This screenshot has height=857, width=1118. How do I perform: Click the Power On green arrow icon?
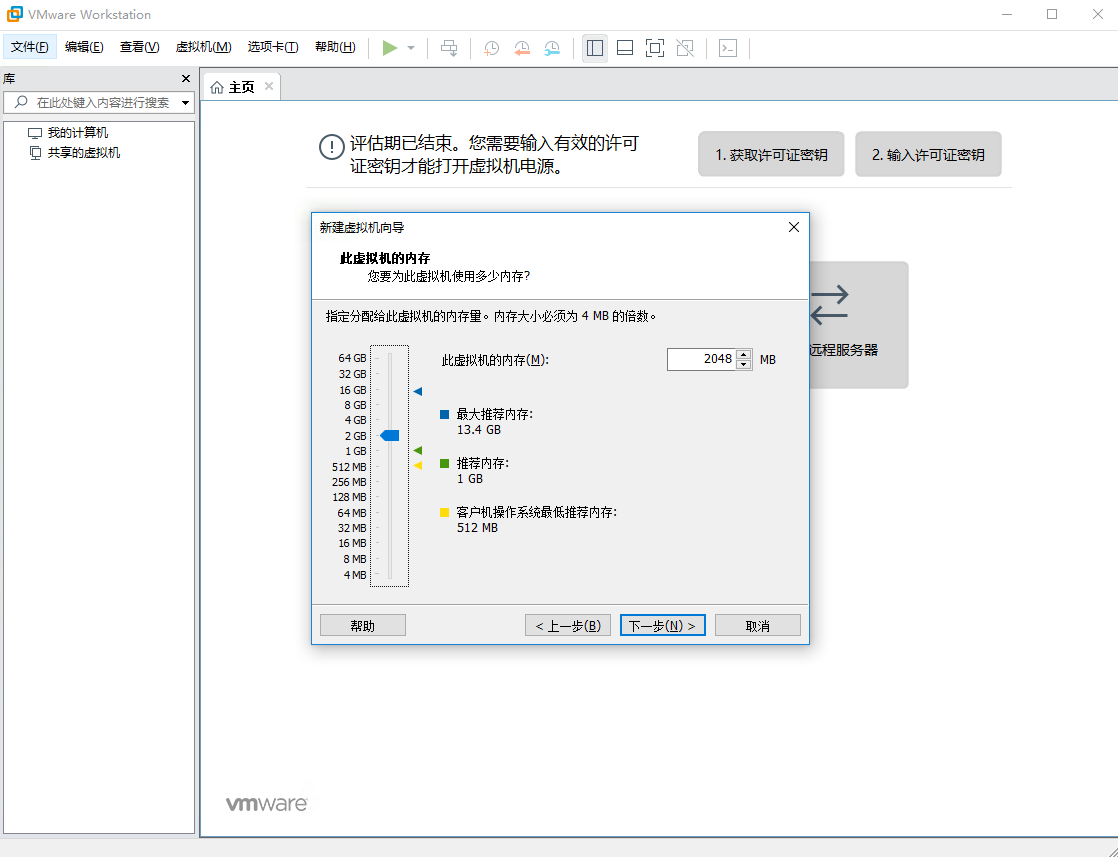click(393, 47)
